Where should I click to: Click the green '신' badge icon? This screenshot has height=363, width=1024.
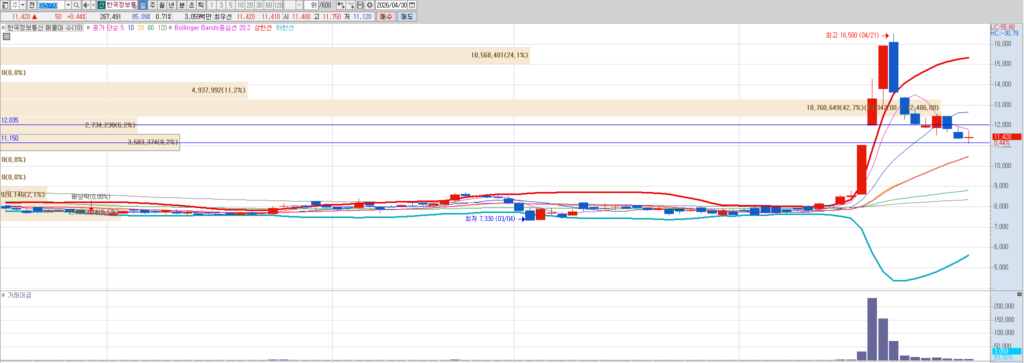(101, 5)
